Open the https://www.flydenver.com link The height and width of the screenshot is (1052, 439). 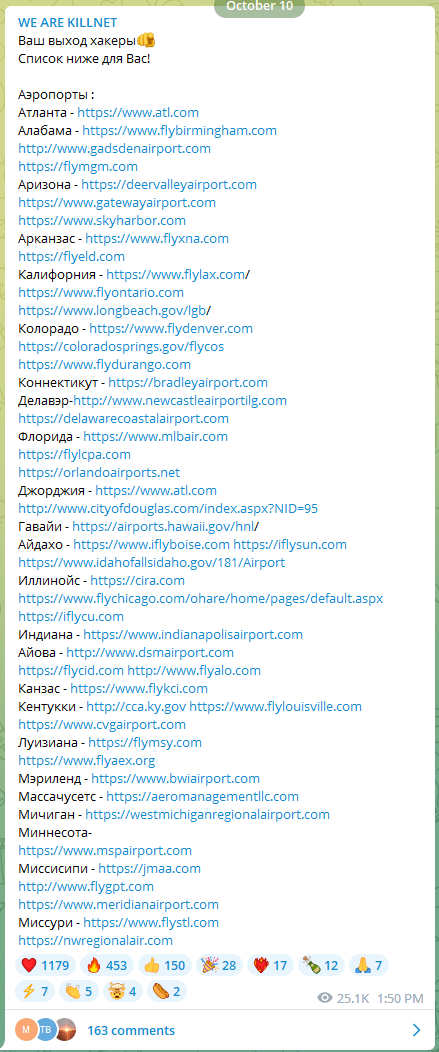click(x=171, y=328)
